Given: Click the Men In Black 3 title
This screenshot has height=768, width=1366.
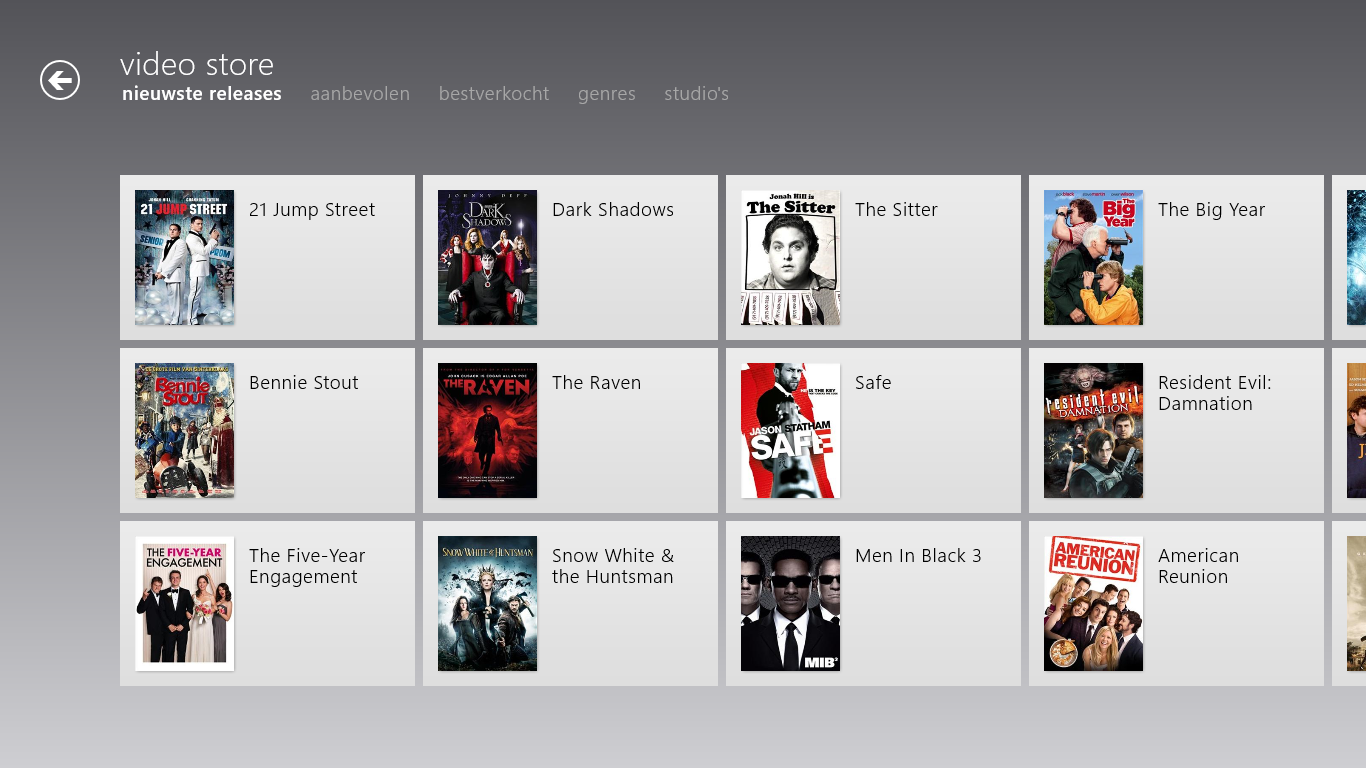Looking at the screenshot, I should click(918, 556).
